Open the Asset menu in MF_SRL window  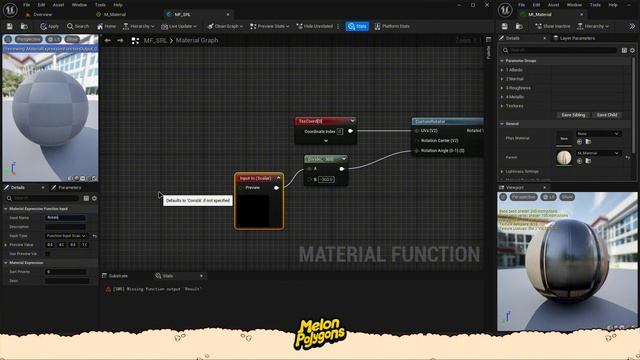coord(58,5)
